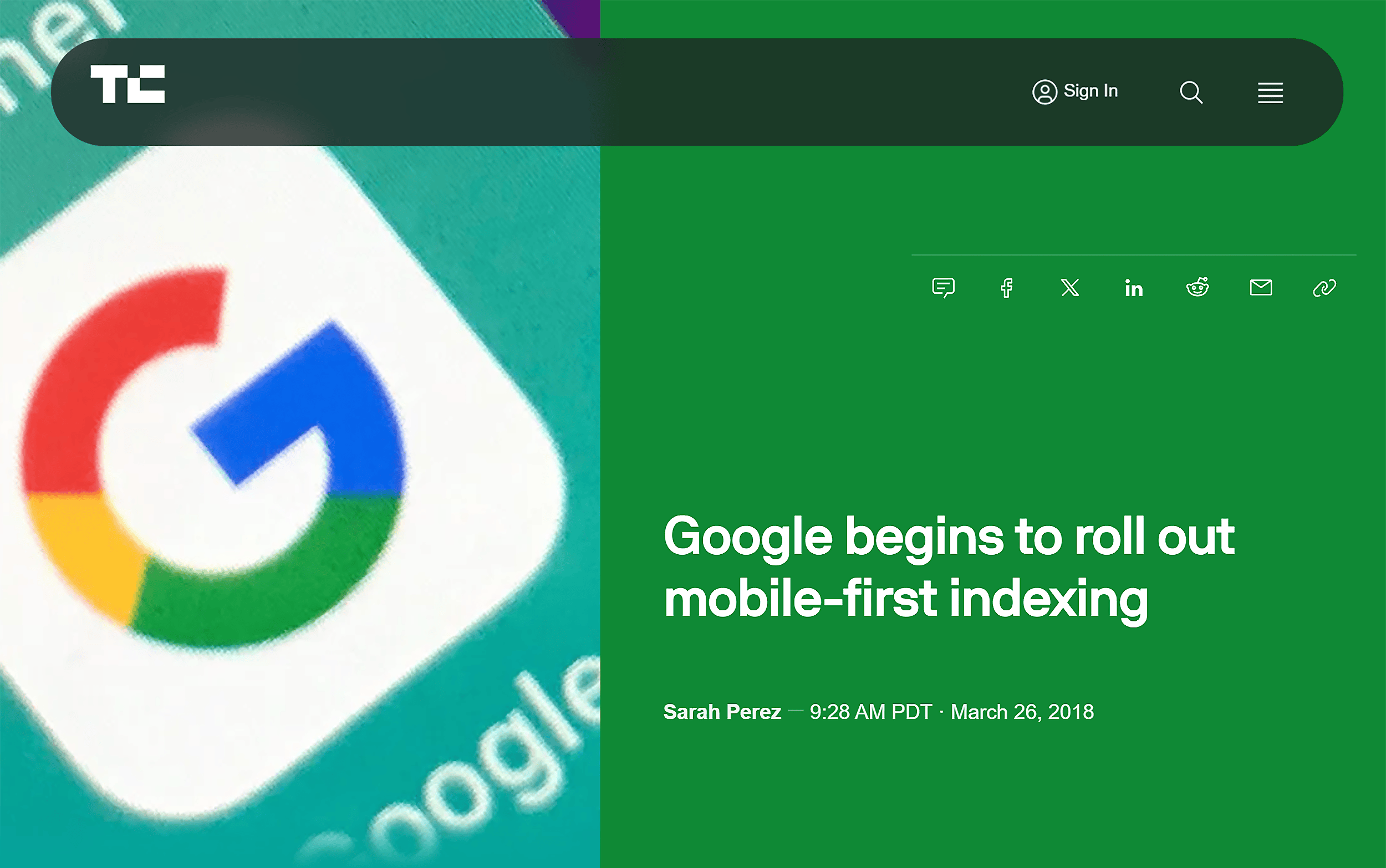The image size is (1386, 868).
Task: Open the hamburger menu
Action: pos(1270,93)
